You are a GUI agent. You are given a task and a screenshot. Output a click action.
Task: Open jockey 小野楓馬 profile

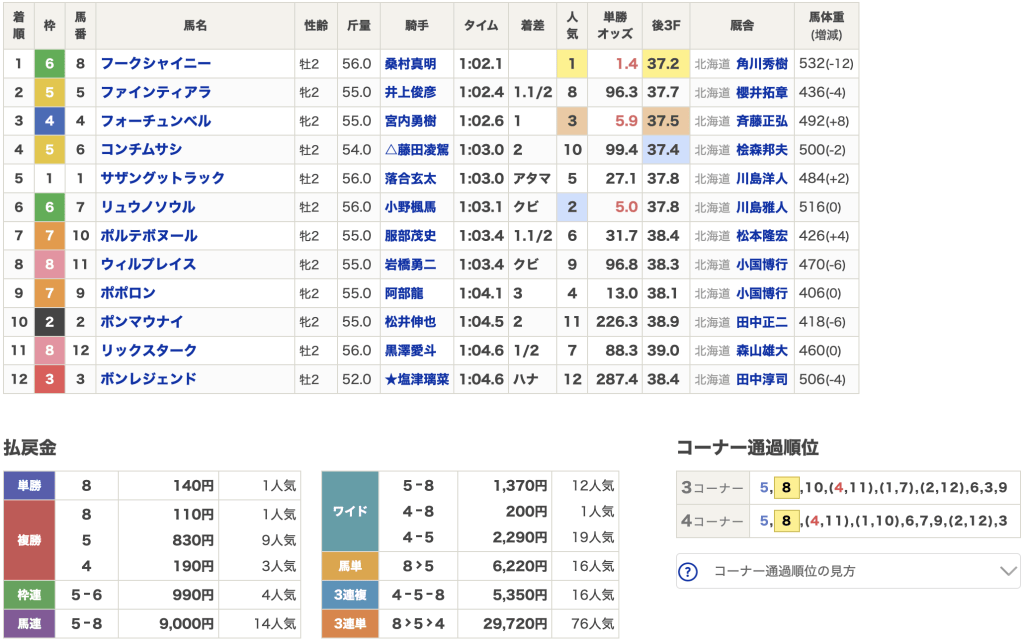point(410,208)
